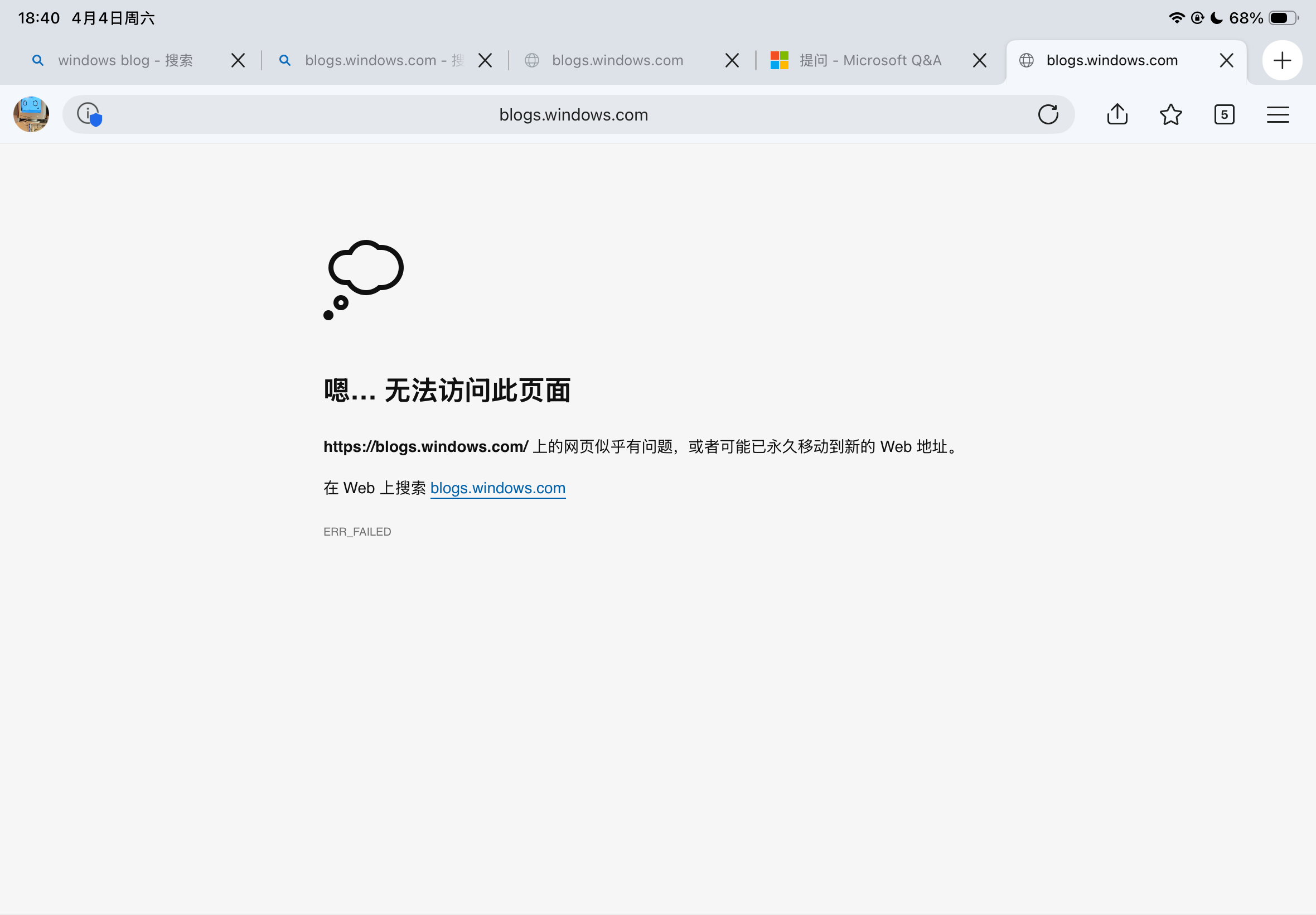This screenshot has width=1316, height=915.
Task: Switch to the inactive blogs.windows.com tab
Action: (x=618, y=60)
